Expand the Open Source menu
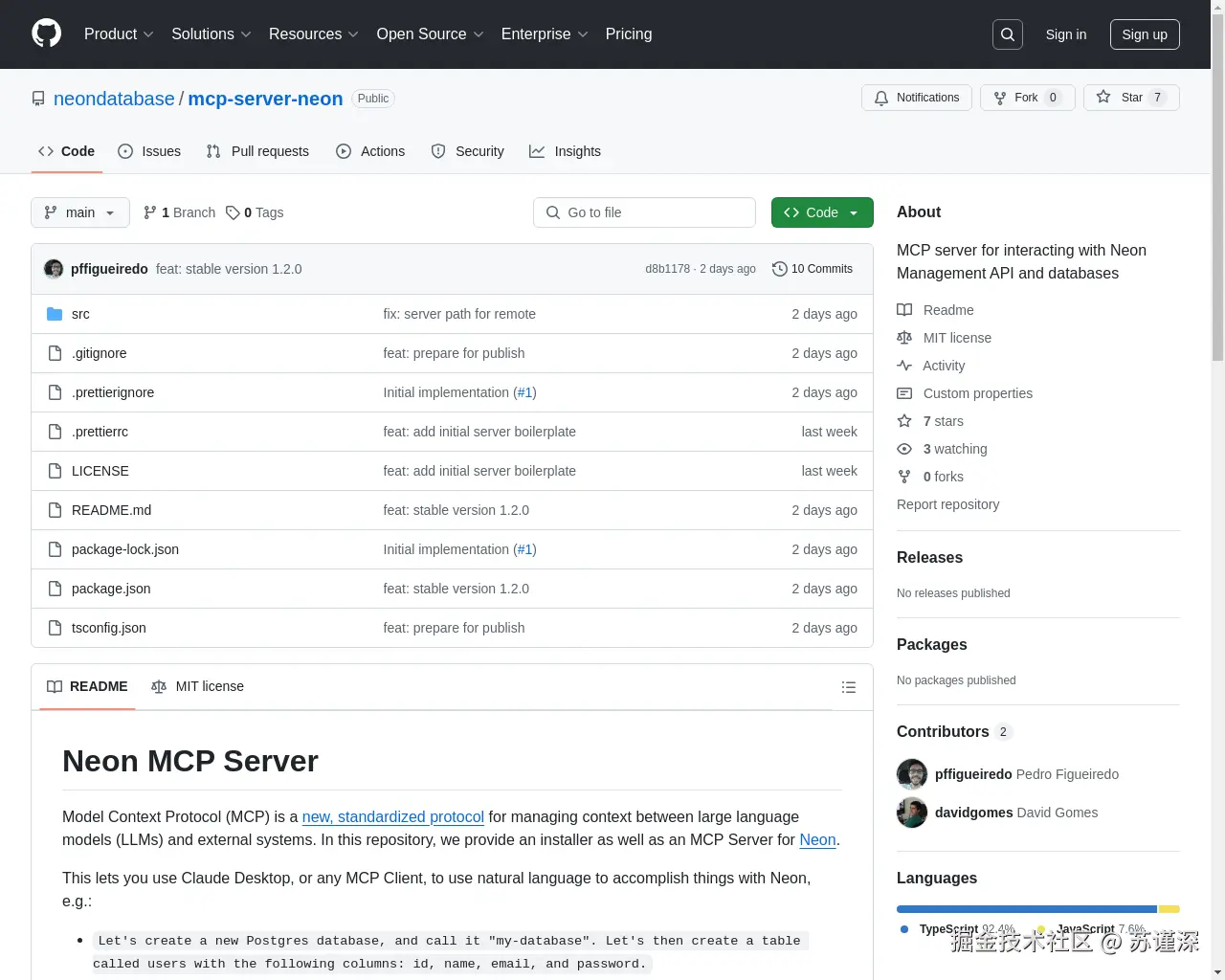 click(x=430, y=34)
